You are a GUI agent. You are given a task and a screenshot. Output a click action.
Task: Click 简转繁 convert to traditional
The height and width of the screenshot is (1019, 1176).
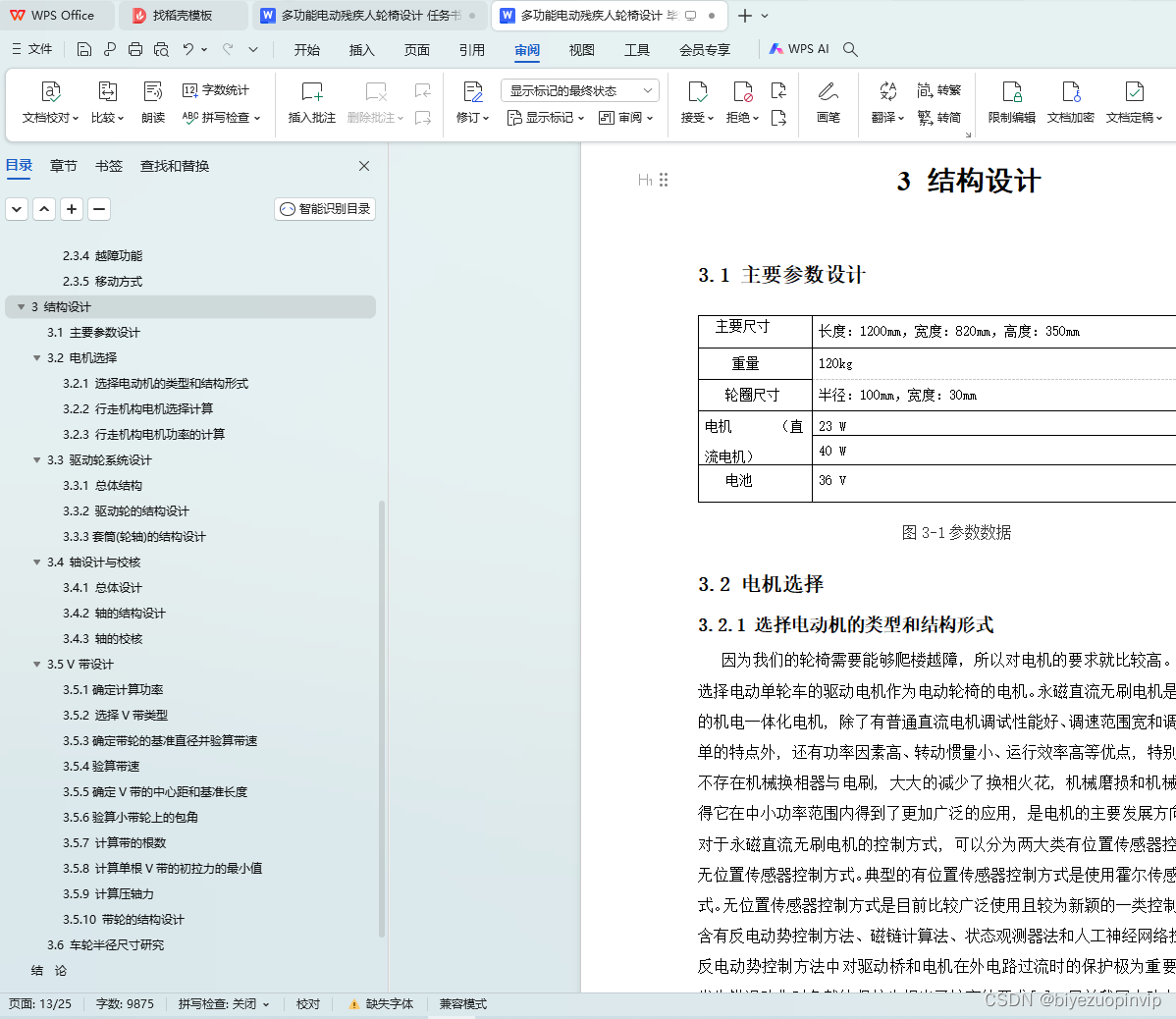(939, 90)
